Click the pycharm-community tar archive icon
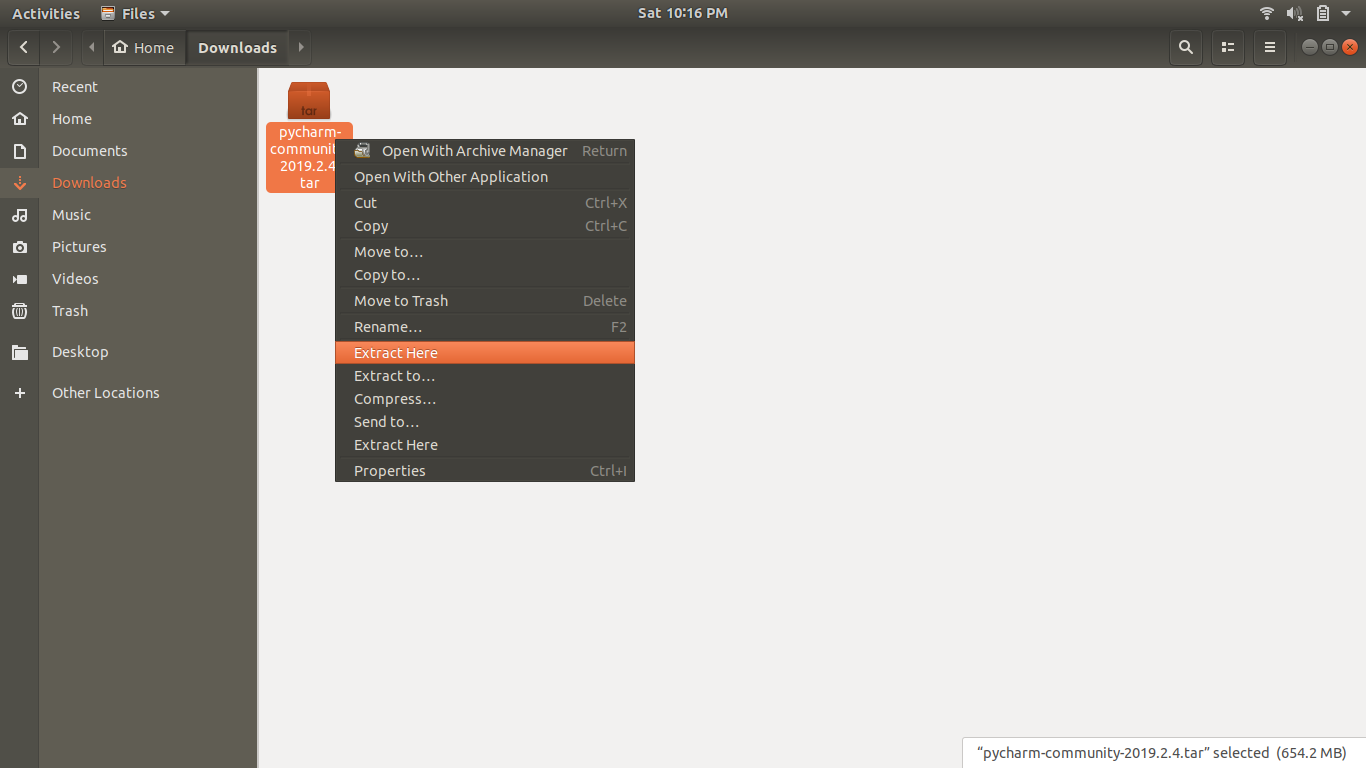Viewport: 1366px width, 768px height. click(x=309, y=101)
